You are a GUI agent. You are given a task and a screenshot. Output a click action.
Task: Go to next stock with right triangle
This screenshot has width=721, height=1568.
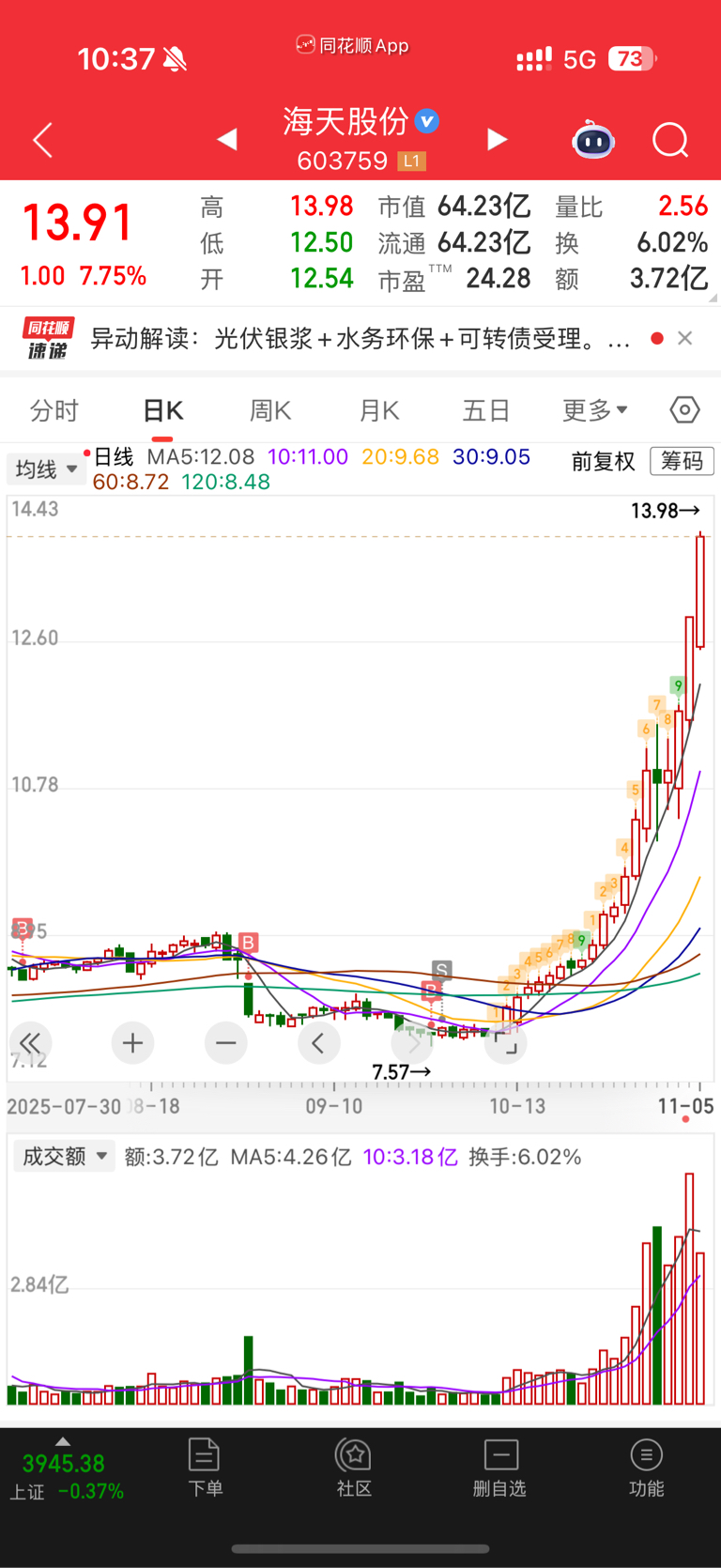(497, 140)
